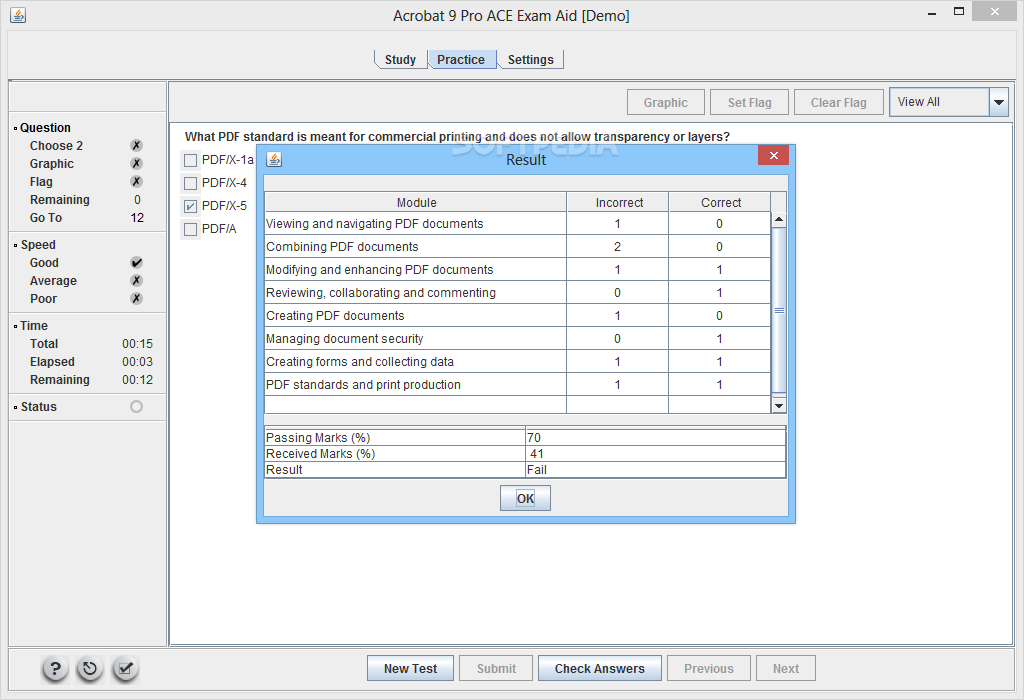Click the circular reset arrow icon

[x=90, y=669]
